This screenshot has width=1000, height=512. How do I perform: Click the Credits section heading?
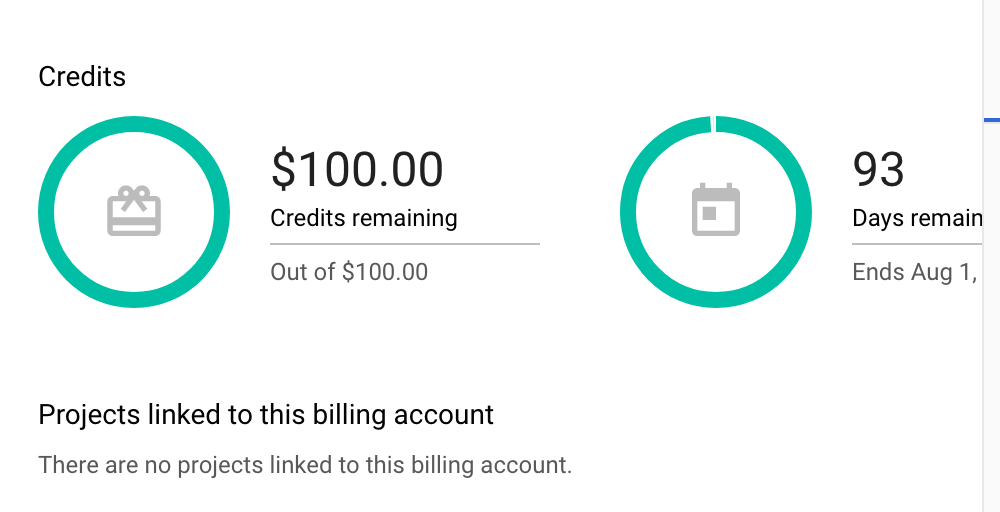[x=82, y=77]
